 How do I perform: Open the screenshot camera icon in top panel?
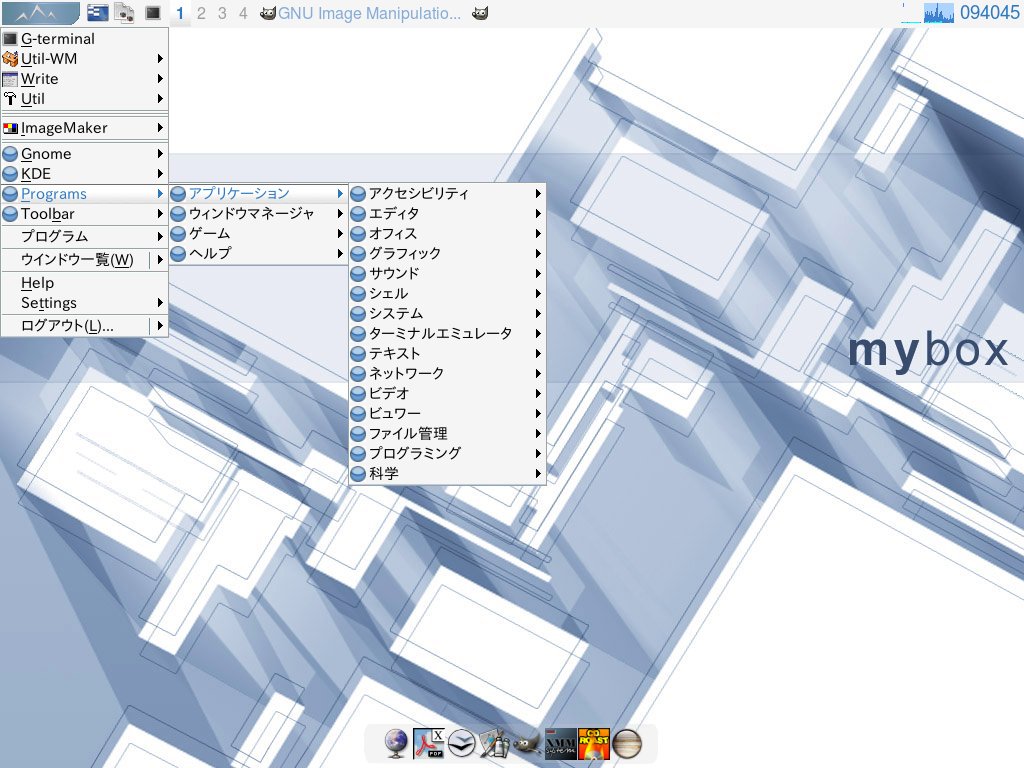point(124,13)
